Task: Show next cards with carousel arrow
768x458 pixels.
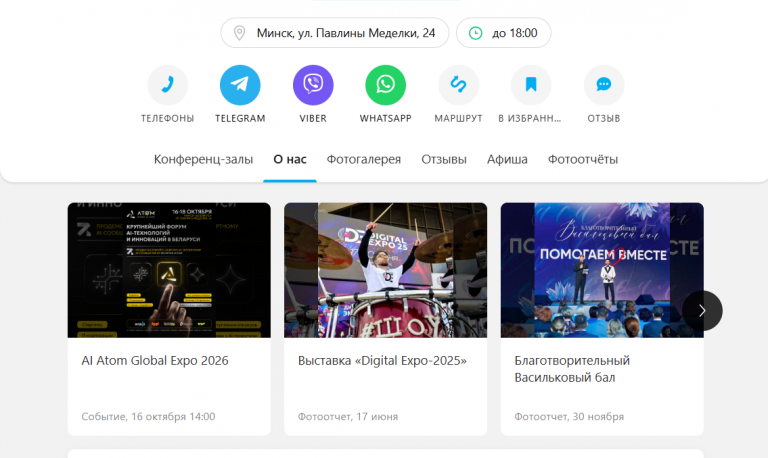Action: coord(702,311)
